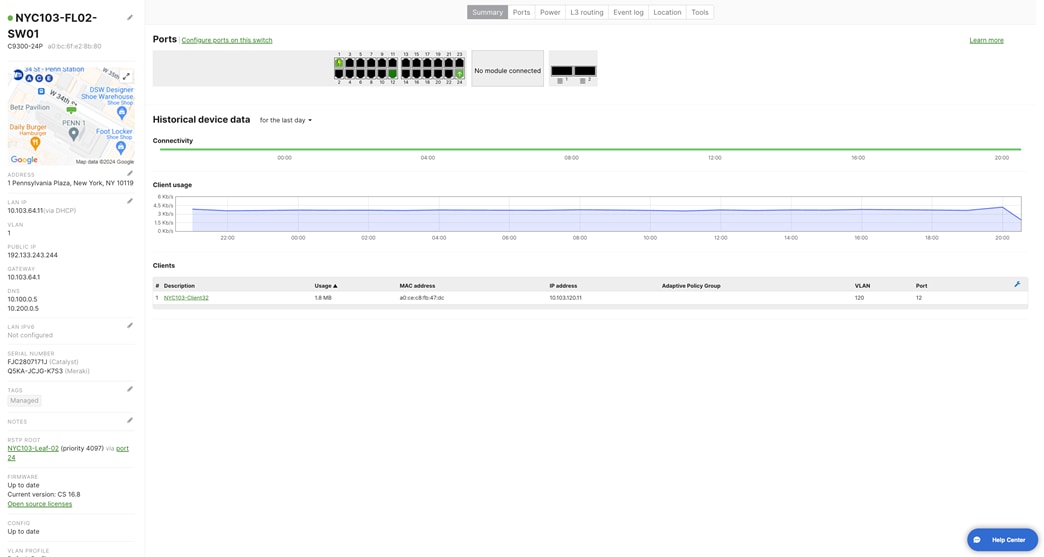Click serial number FJC2807171J
Screen dimensions: 1044x557
coord(27,362)
